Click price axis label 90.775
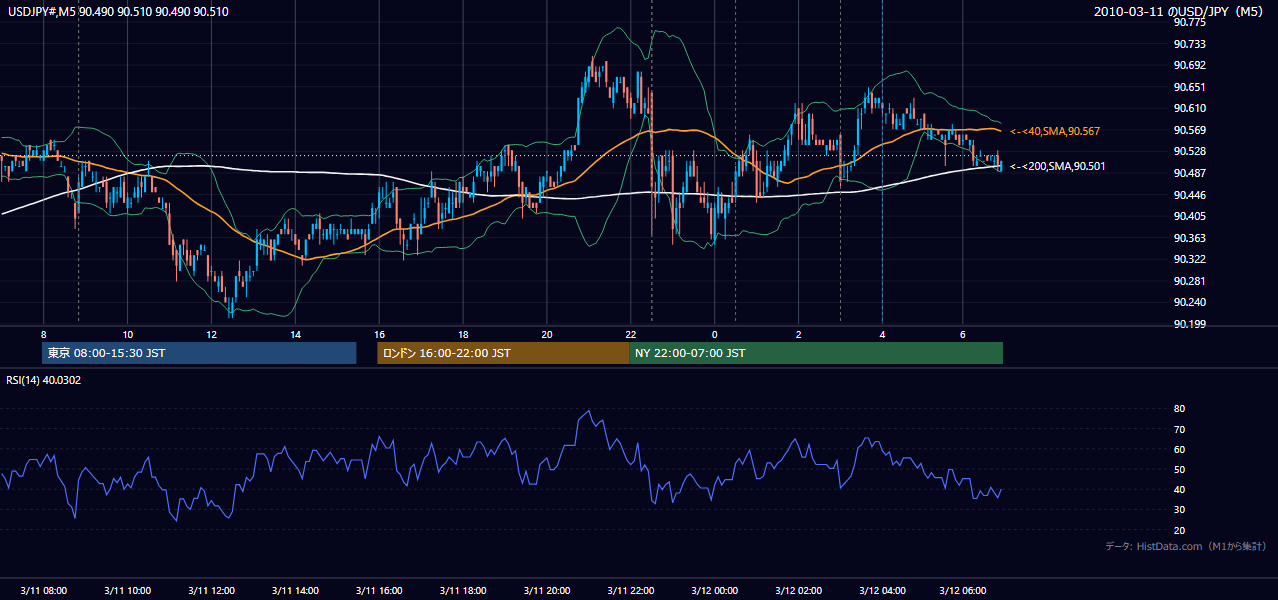The height and width of the screenshot is (600, 1278). [1190, 22]
